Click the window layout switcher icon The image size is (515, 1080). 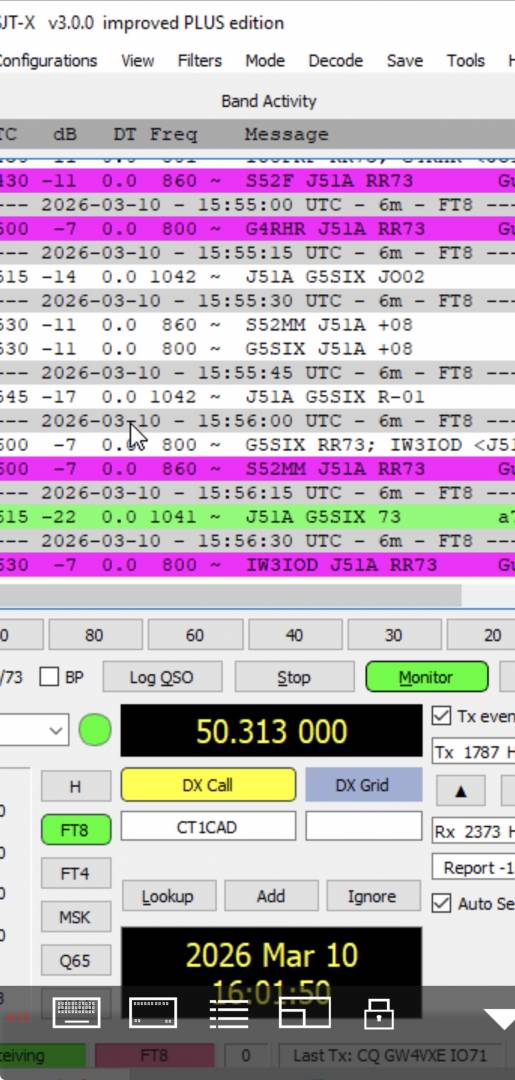[x=304, y=1012]
